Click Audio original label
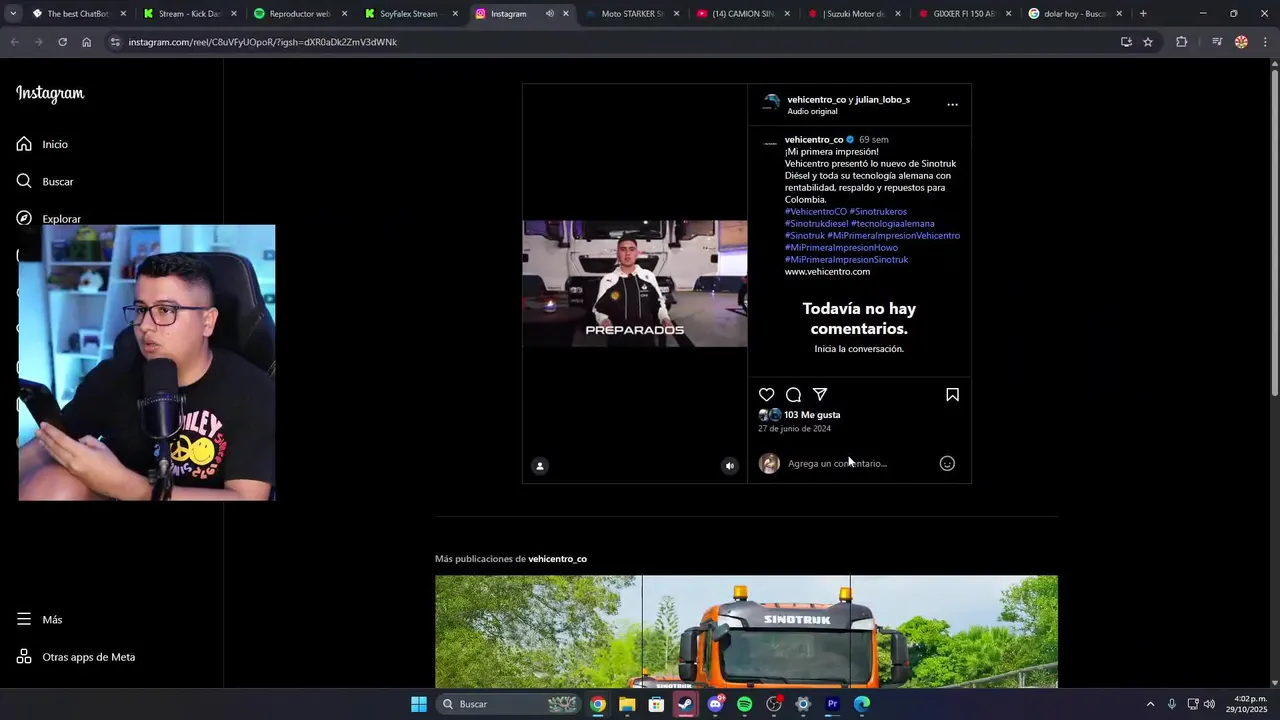This screenshot has width=1280, height=720. [x=812, y=111]
